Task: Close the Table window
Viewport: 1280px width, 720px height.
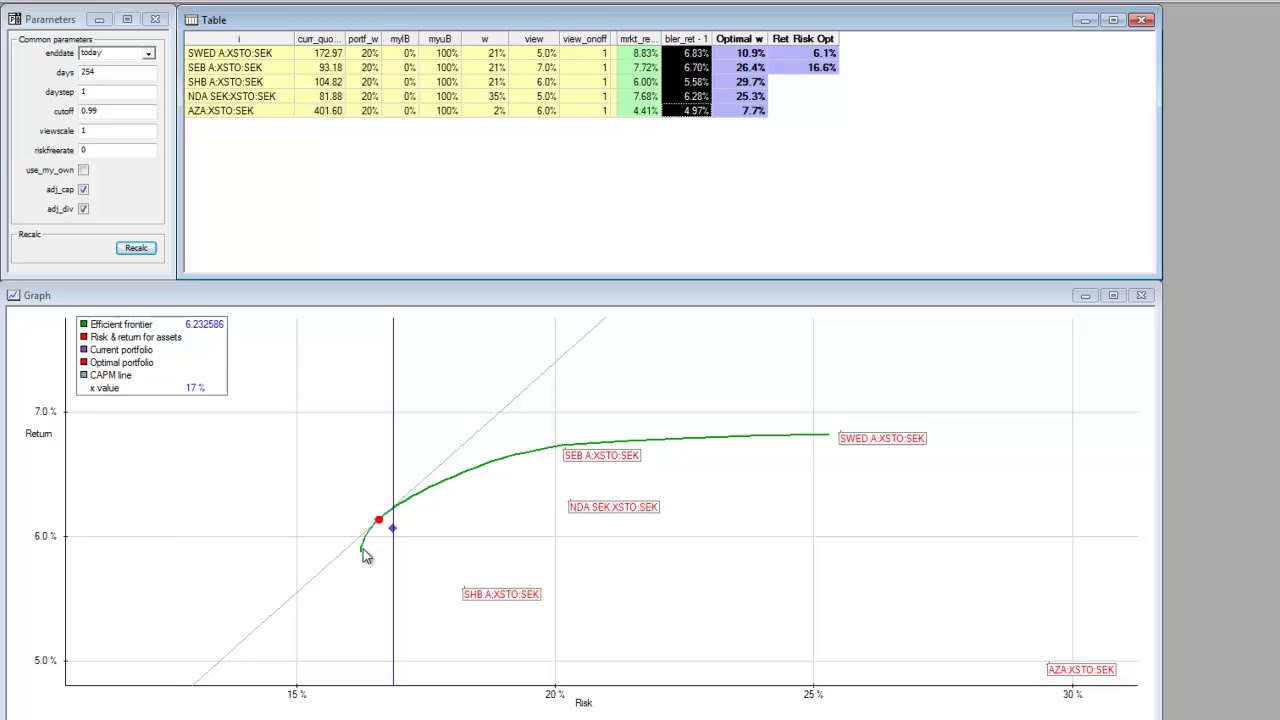Action: [x=1141, y=19]
